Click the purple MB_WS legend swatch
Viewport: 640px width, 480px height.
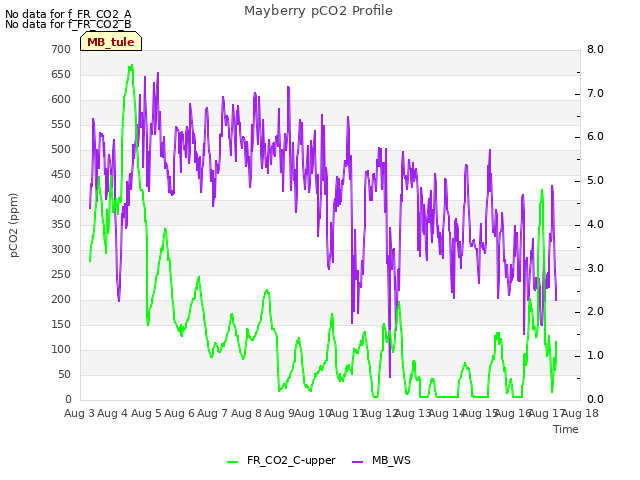click(x=358, y=462)
